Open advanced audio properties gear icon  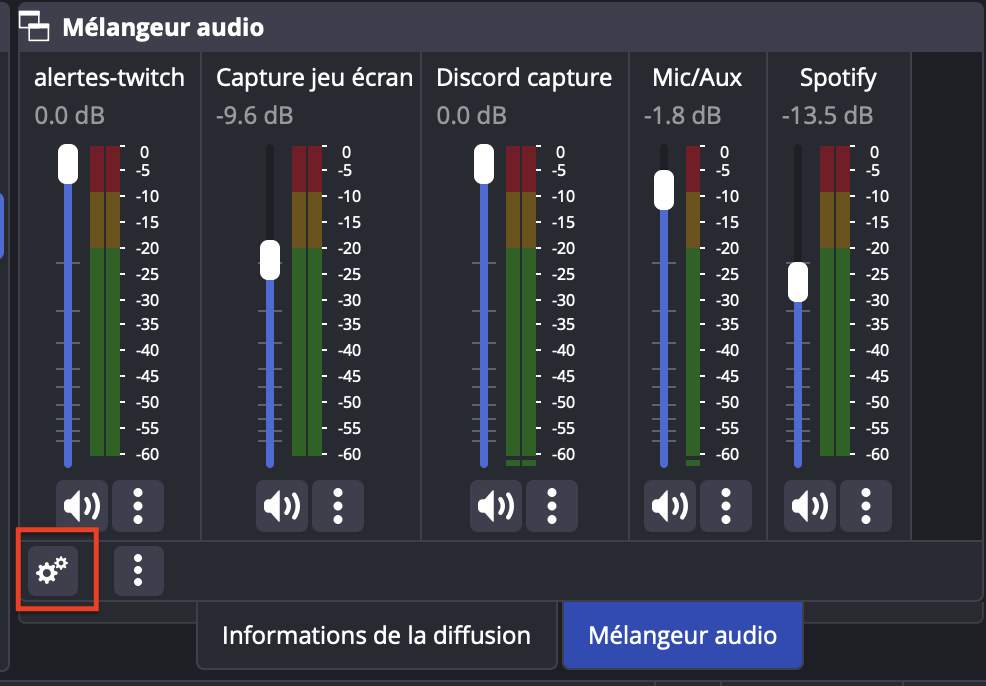coord(53,571)
